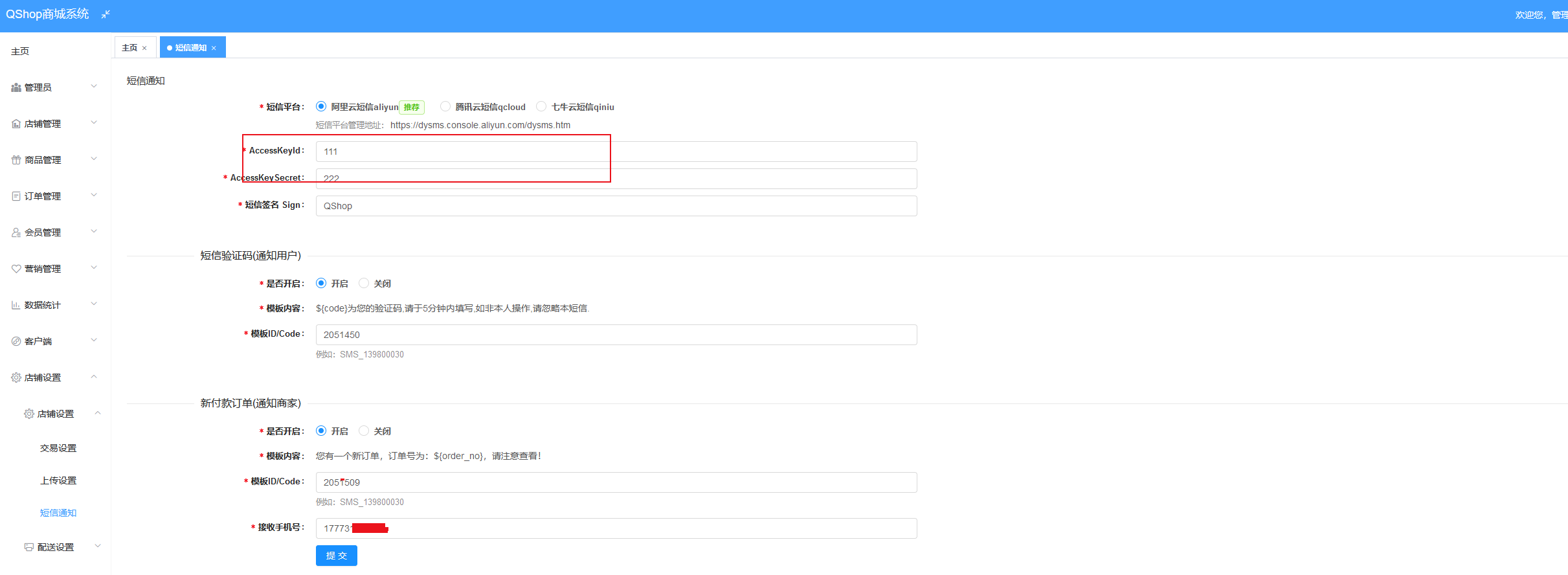Image resolution: width=1568 pixels, height=575 pixels.
Task: Click the sidebar collapse icon next to QShop title
Action: [x=106, y=14]
